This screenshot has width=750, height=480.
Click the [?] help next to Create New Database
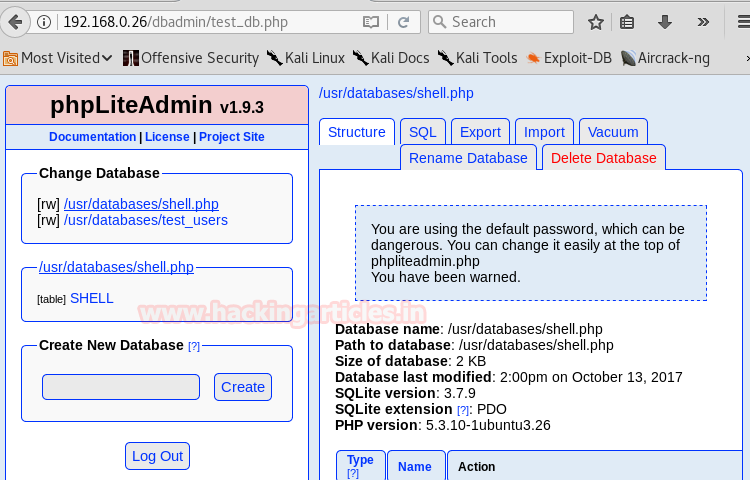pos(194,346)
